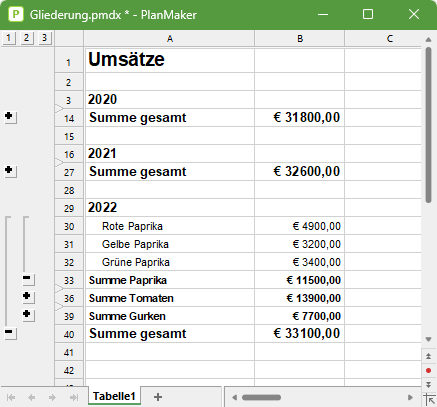Select Summe gesamt in row 40
Screen dimensions: 437x407
coord(170,334)
